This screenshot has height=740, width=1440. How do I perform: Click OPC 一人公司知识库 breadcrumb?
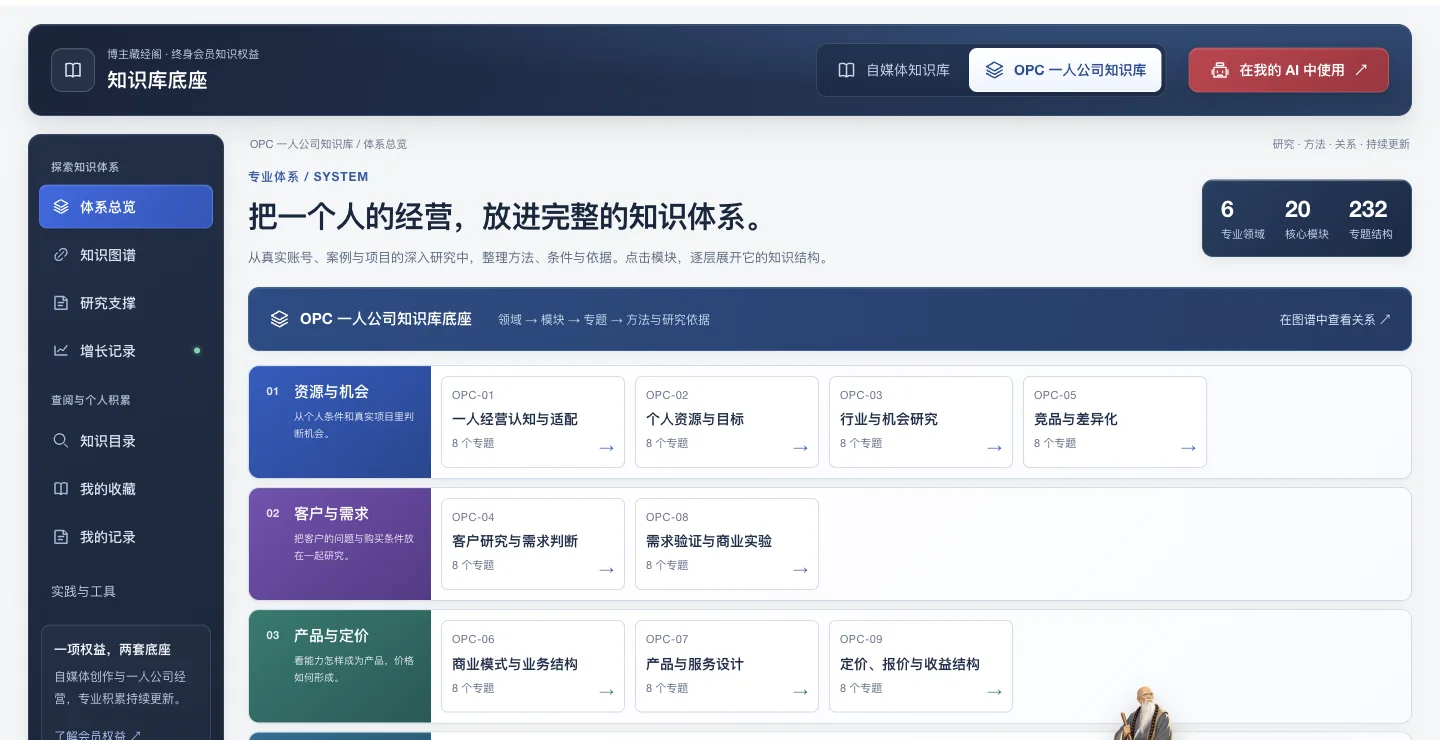point(301,144)
